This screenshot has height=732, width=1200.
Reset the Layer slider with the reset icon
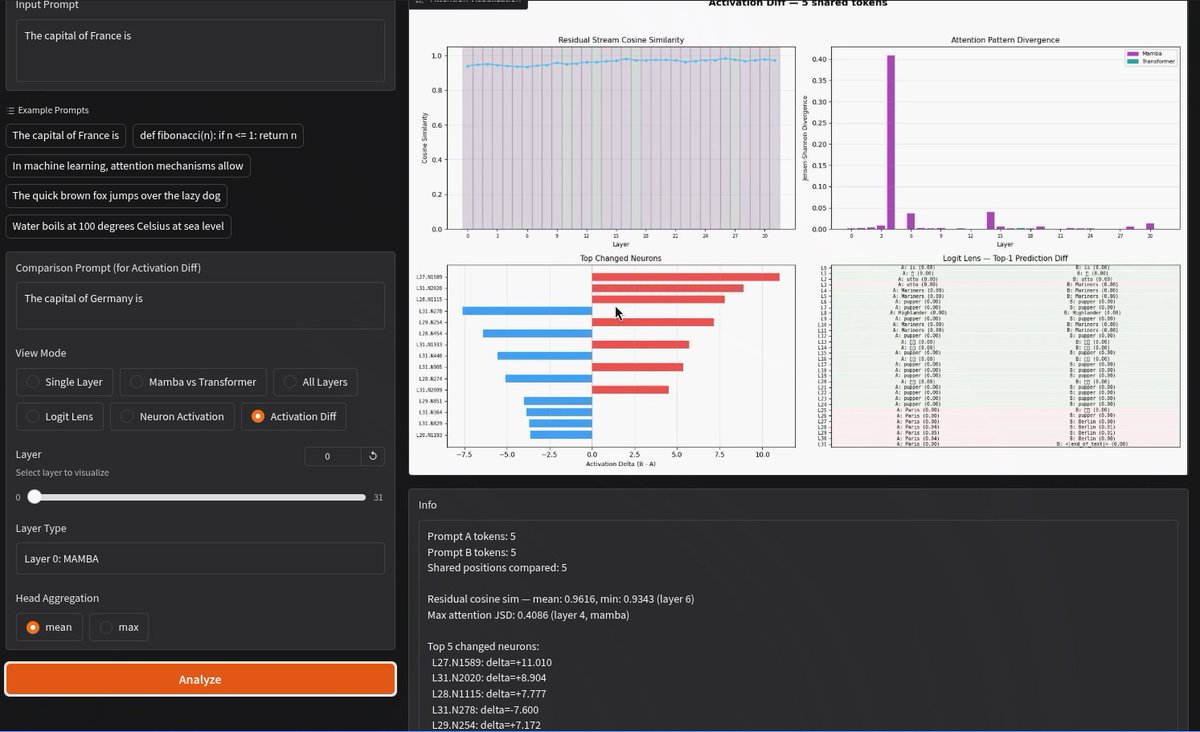point(373,456)
